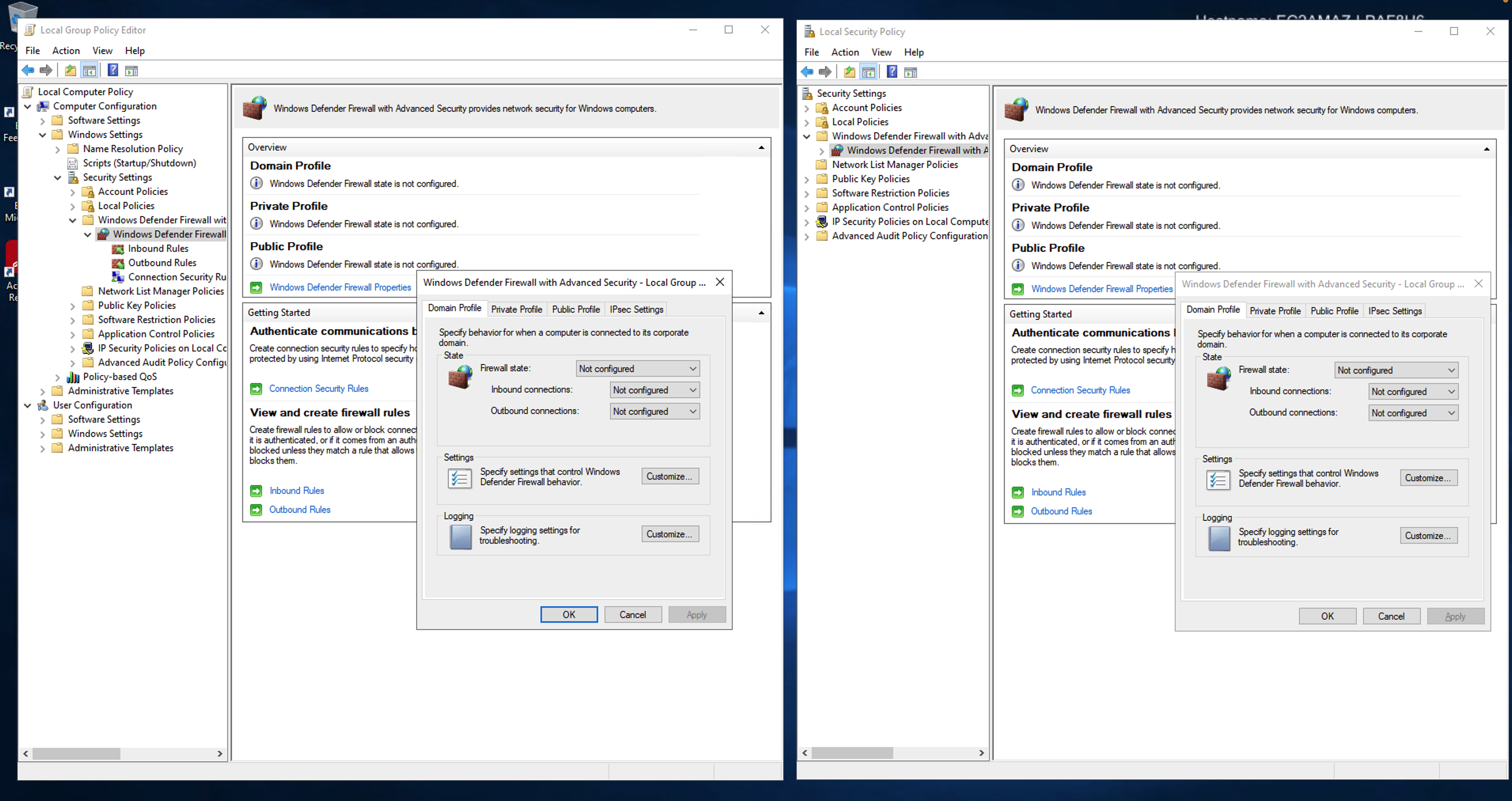The image size is (1512, 801).
Task: Open Inbound connections dropdown in Group Policy dialog
Action: (x=654, y=390)
